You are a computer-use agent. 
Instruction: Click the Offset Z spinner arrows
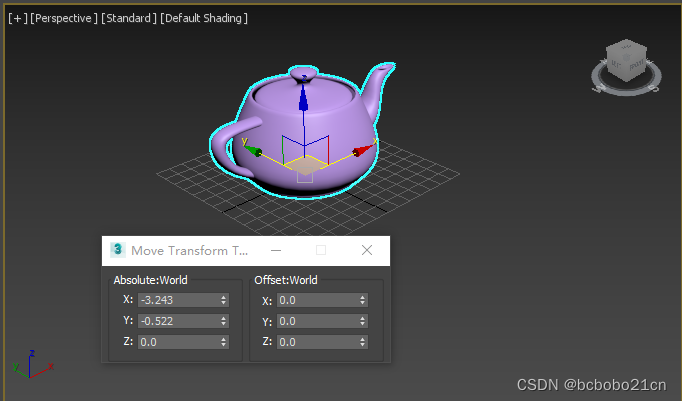pos(363,342)
